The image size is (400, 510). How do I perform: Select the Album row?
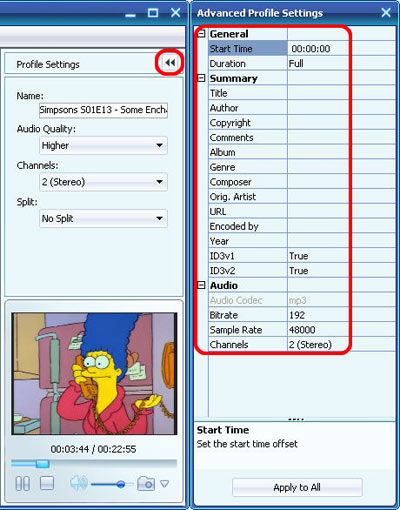[302, 152]
